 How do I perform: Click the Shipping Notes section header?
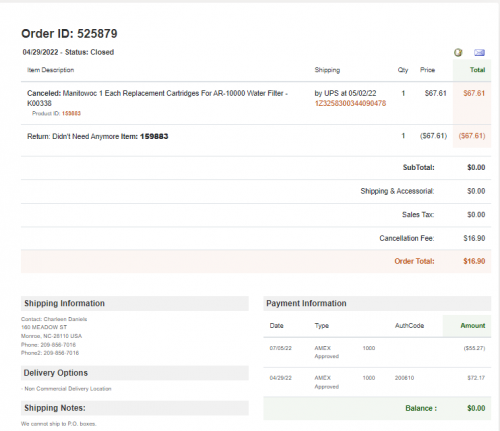(x=135, y=408)
